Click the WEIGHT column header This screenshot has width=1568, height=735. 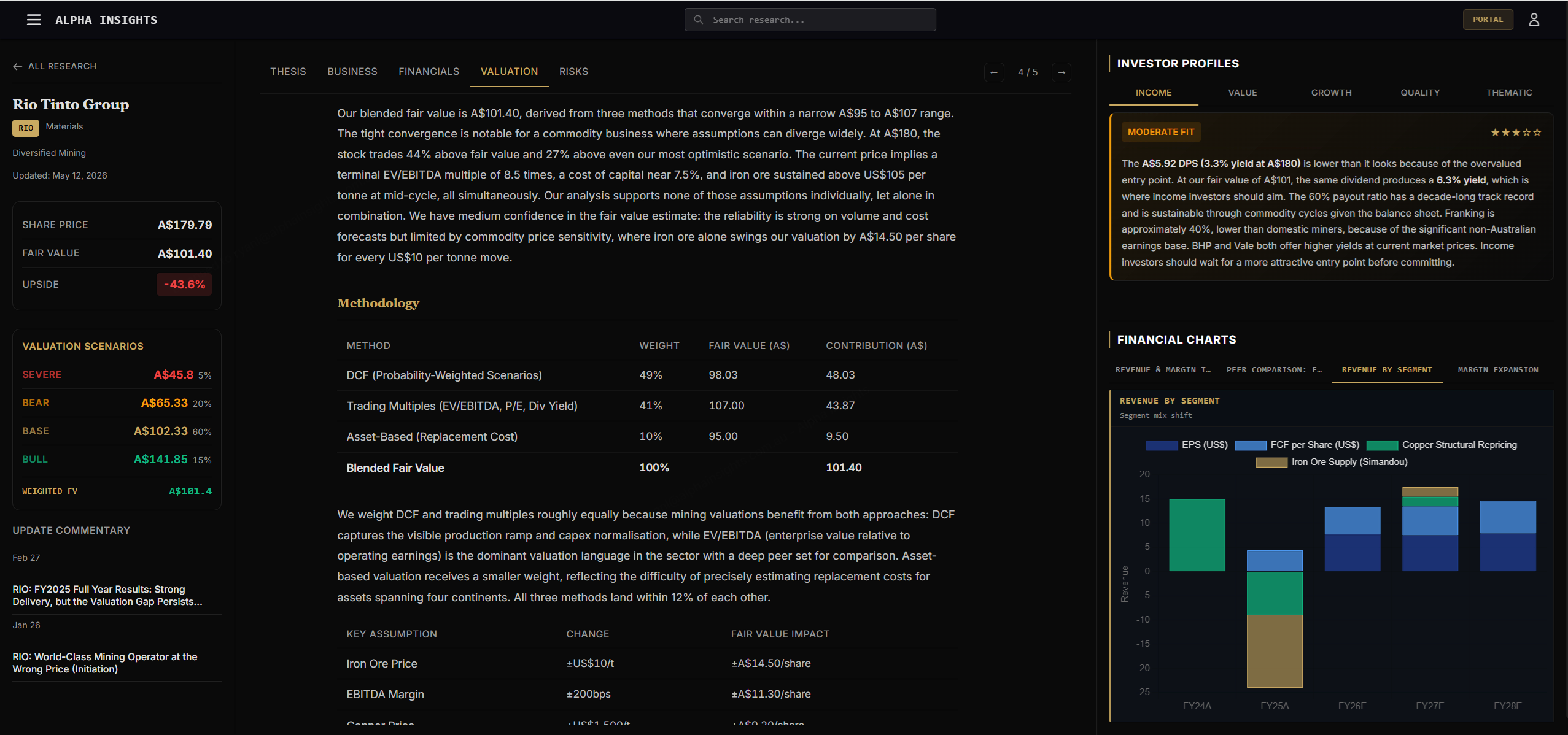(x=659, y=346)
